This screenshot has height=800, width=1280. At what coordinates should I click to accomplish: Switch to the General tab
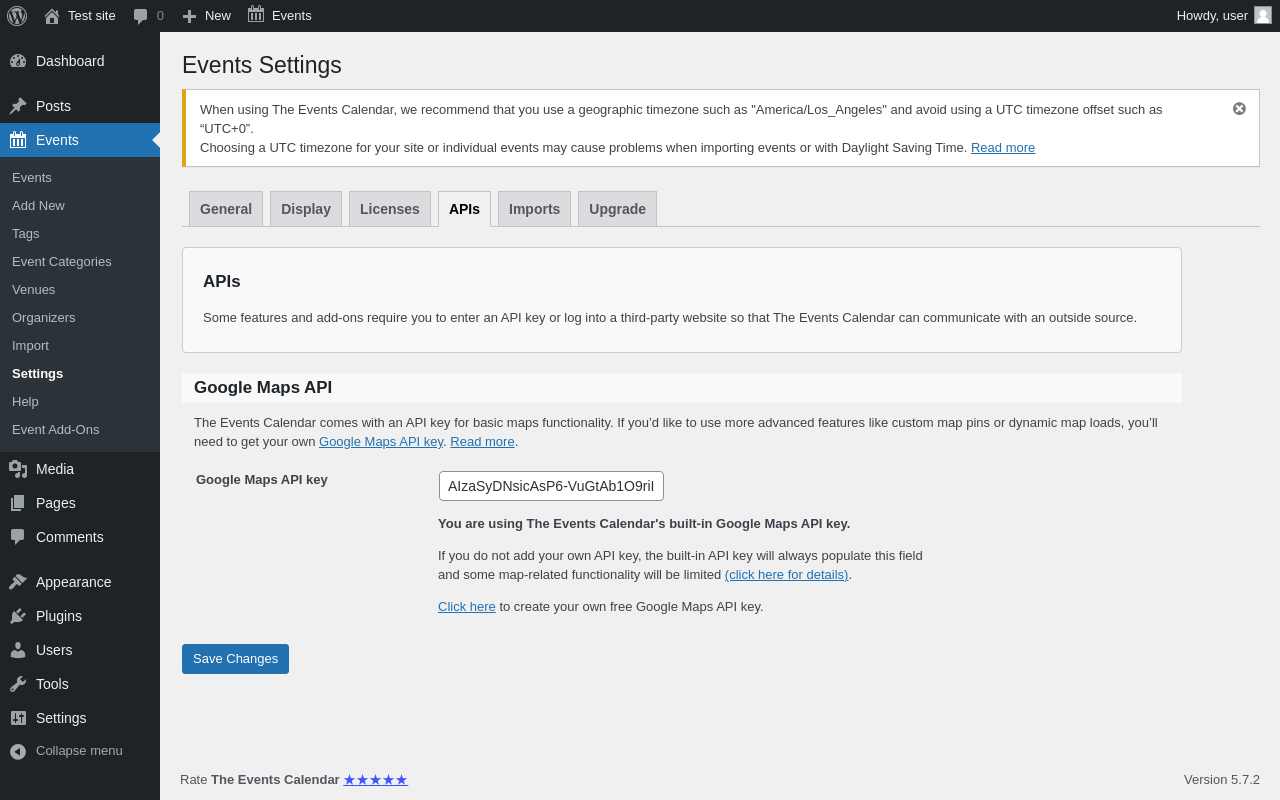pyautogui.click(x=226, y=209)
